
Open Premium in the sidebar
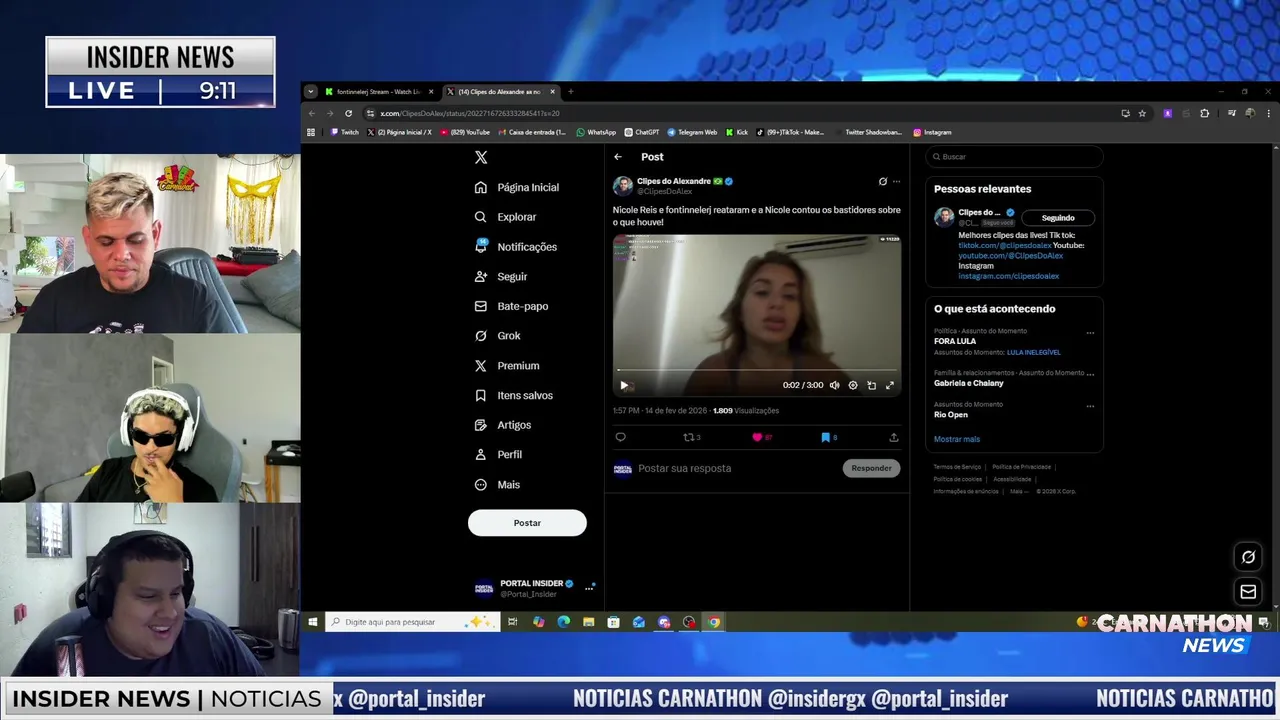[x=507, y=366]
